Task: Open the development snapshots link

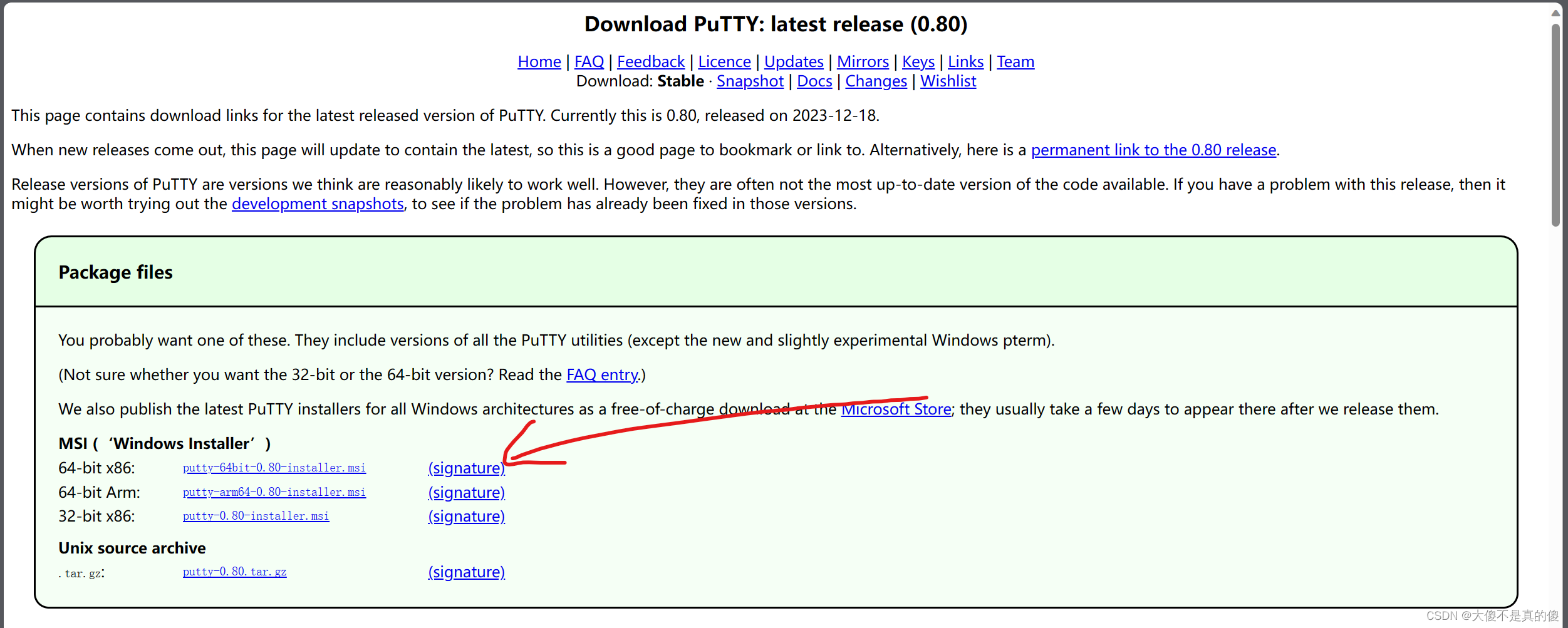Action: tap(318, 204)
